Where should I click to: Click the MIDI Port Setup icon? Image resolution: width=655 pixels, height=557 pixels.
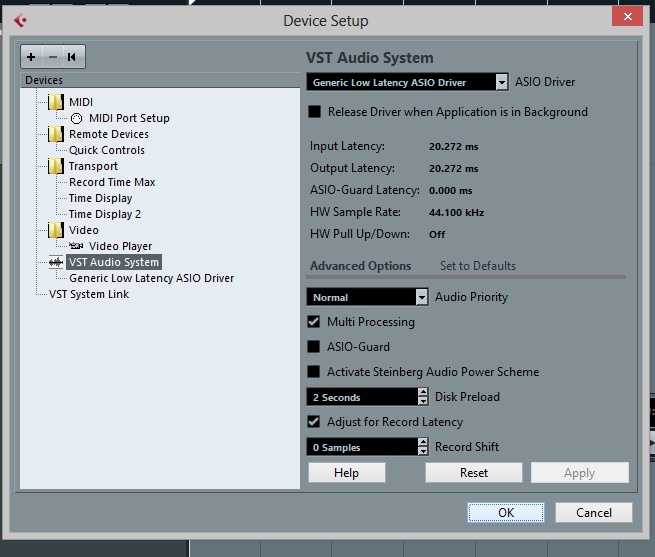tap(76, 118)
